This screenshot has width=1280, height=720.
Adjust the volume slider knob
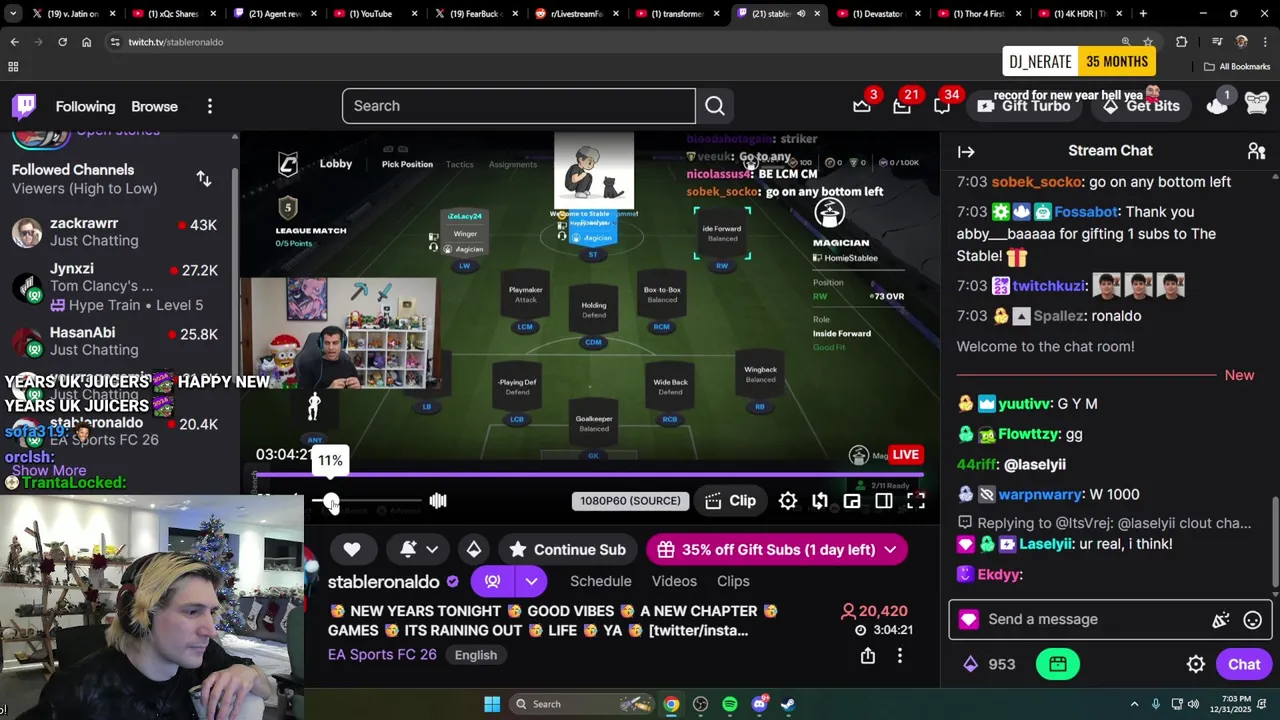click(331, 501)
